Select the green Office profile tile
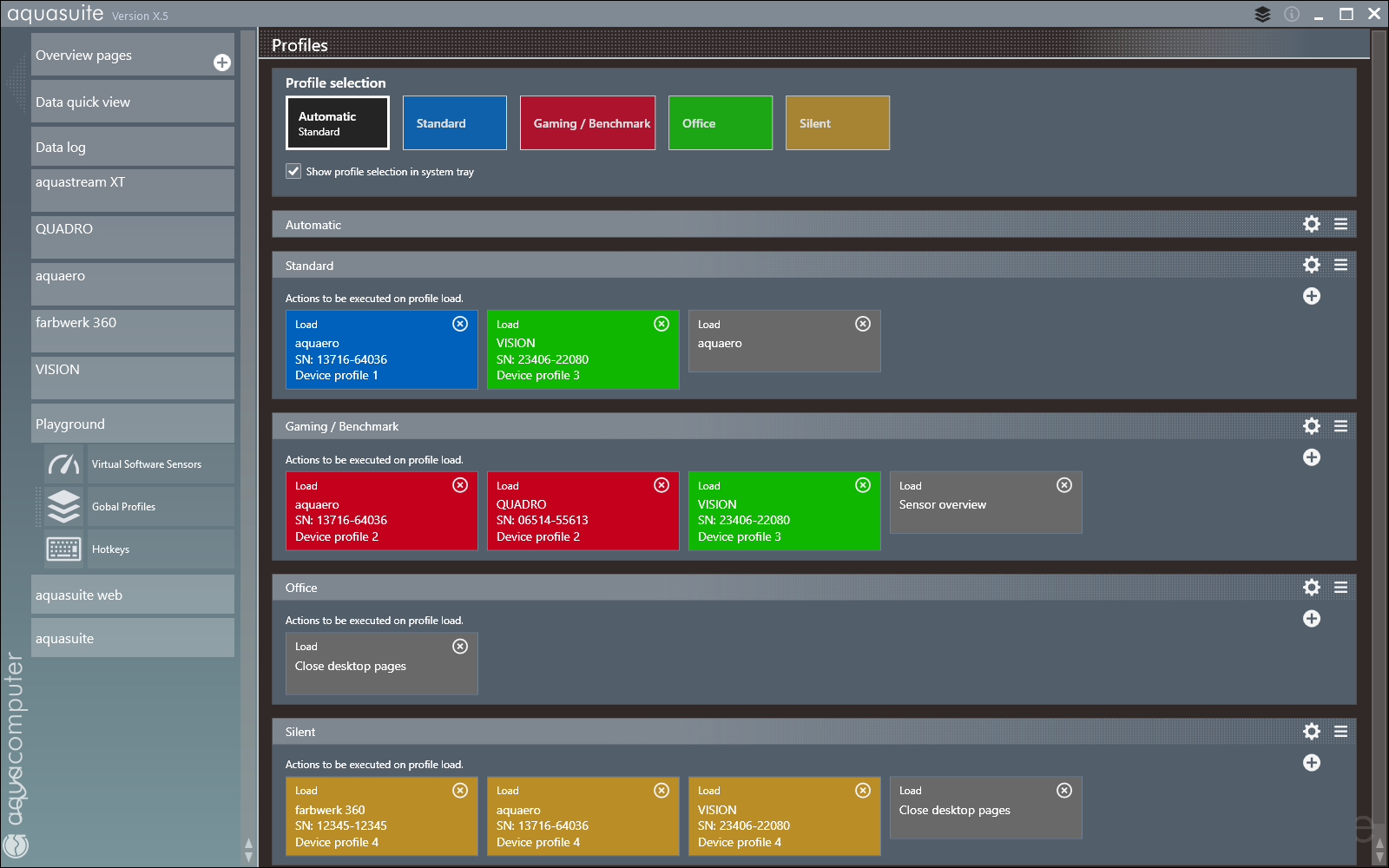 (721, 122)
